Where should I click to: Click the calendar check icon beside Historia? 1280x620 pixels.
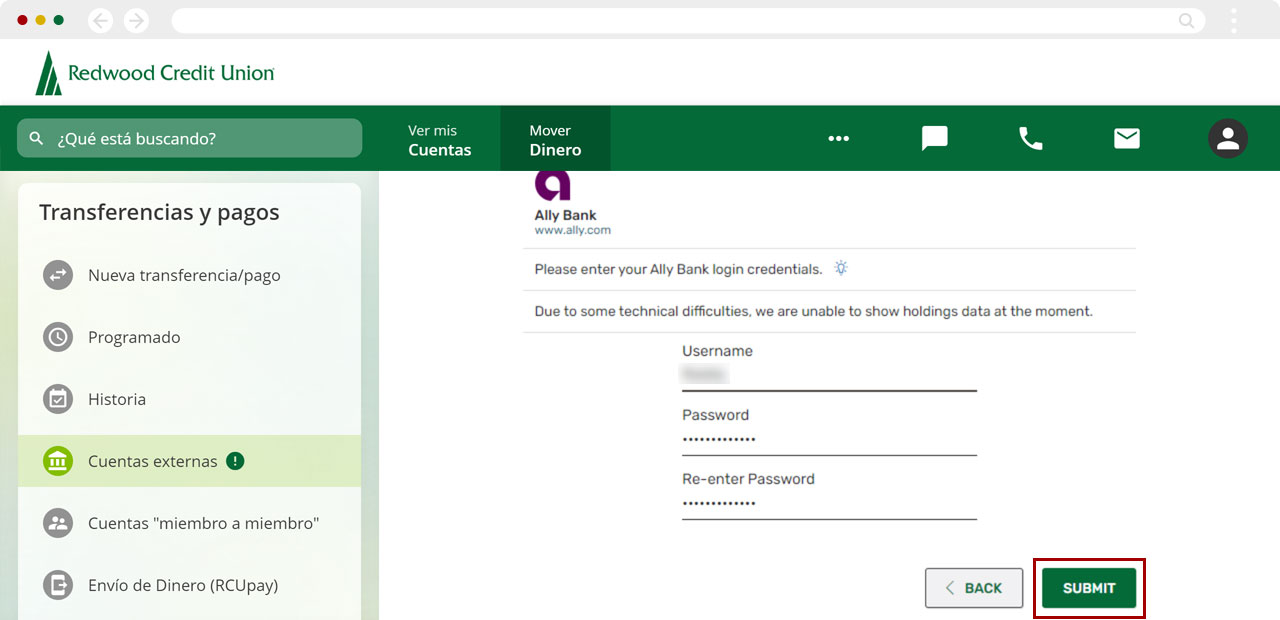[58, 399]
